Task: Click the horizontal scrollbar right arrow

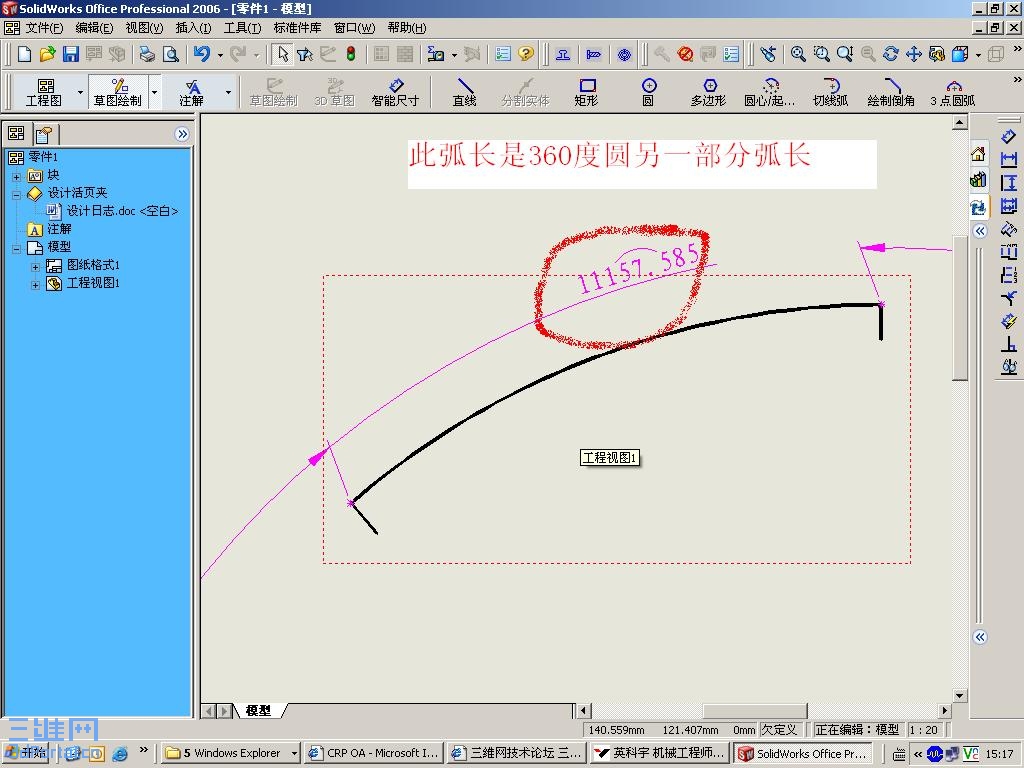Action: pyautogui.click(x=944, y=711)
